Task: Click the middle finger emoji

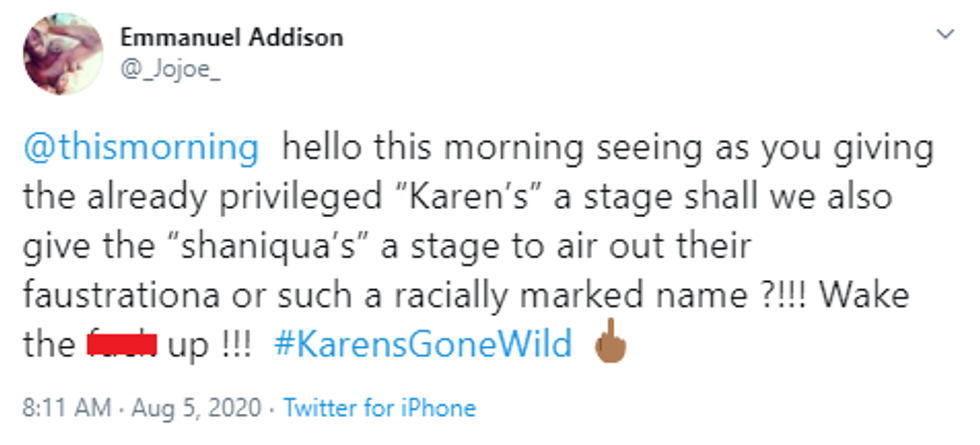Action: tap(608, 345)
